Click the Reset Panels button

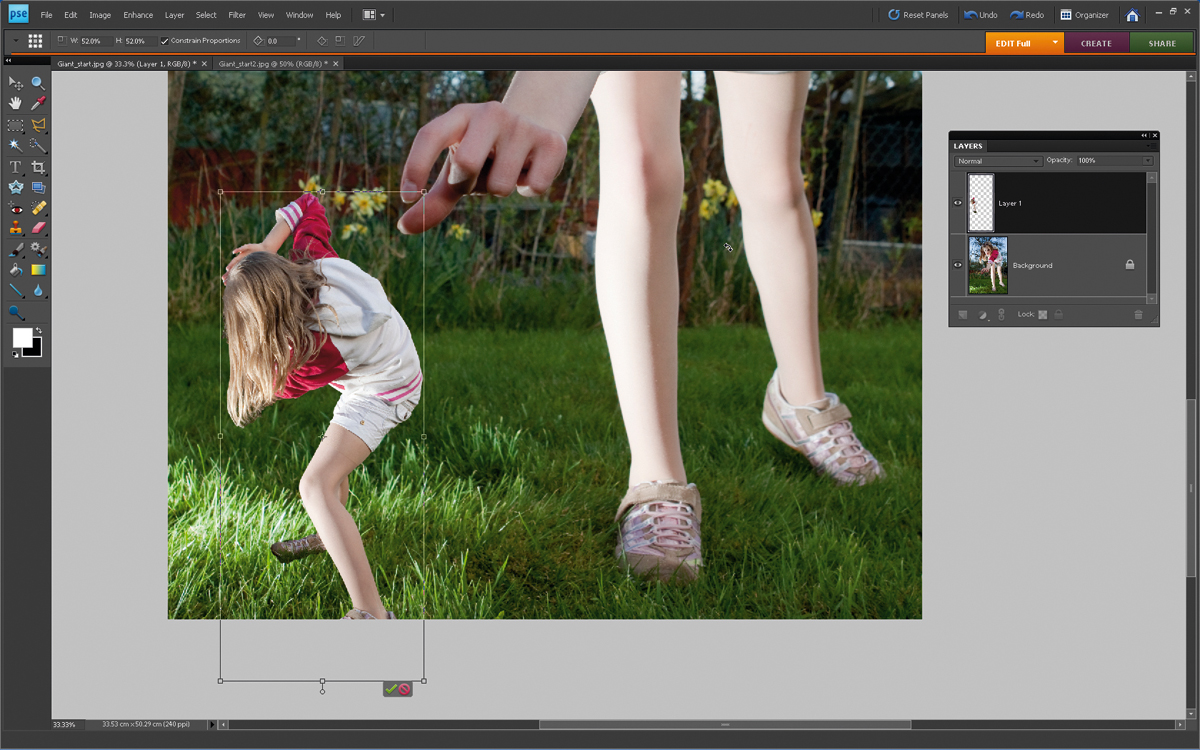click(918, 15)
